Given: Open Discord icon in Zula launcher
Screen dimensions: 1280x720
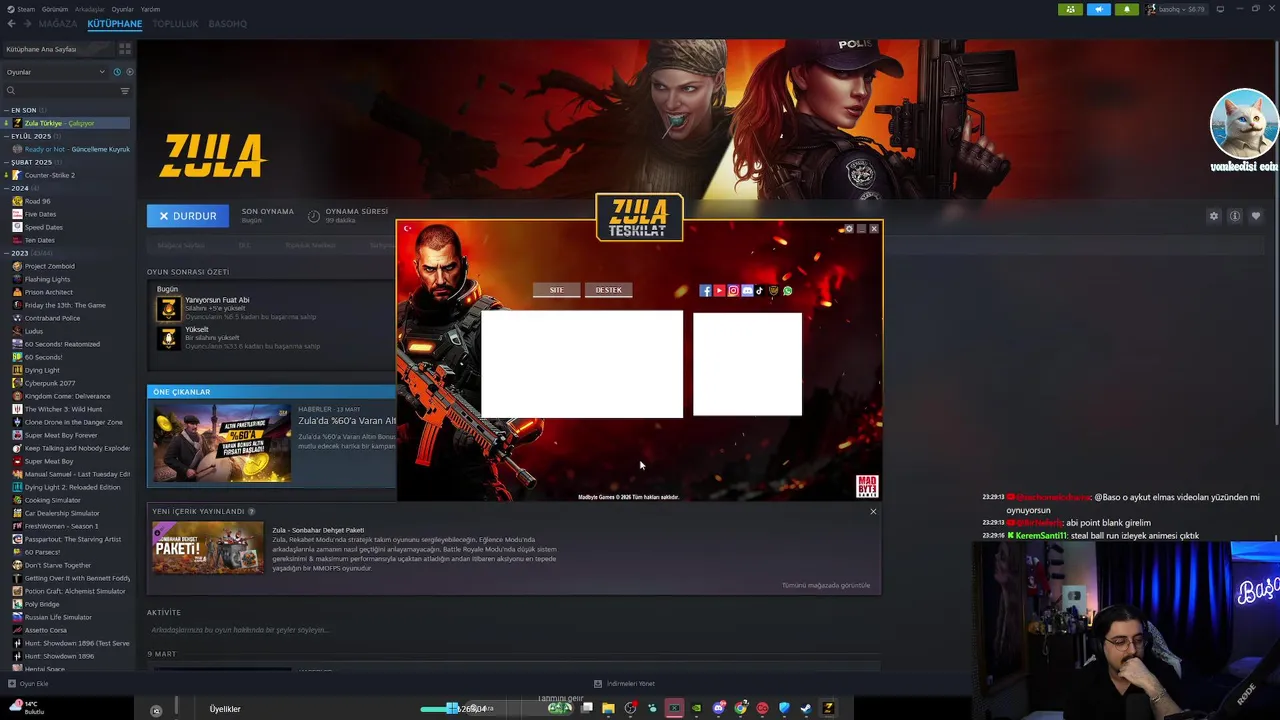Looking at the screenshot, I should 747,291.
